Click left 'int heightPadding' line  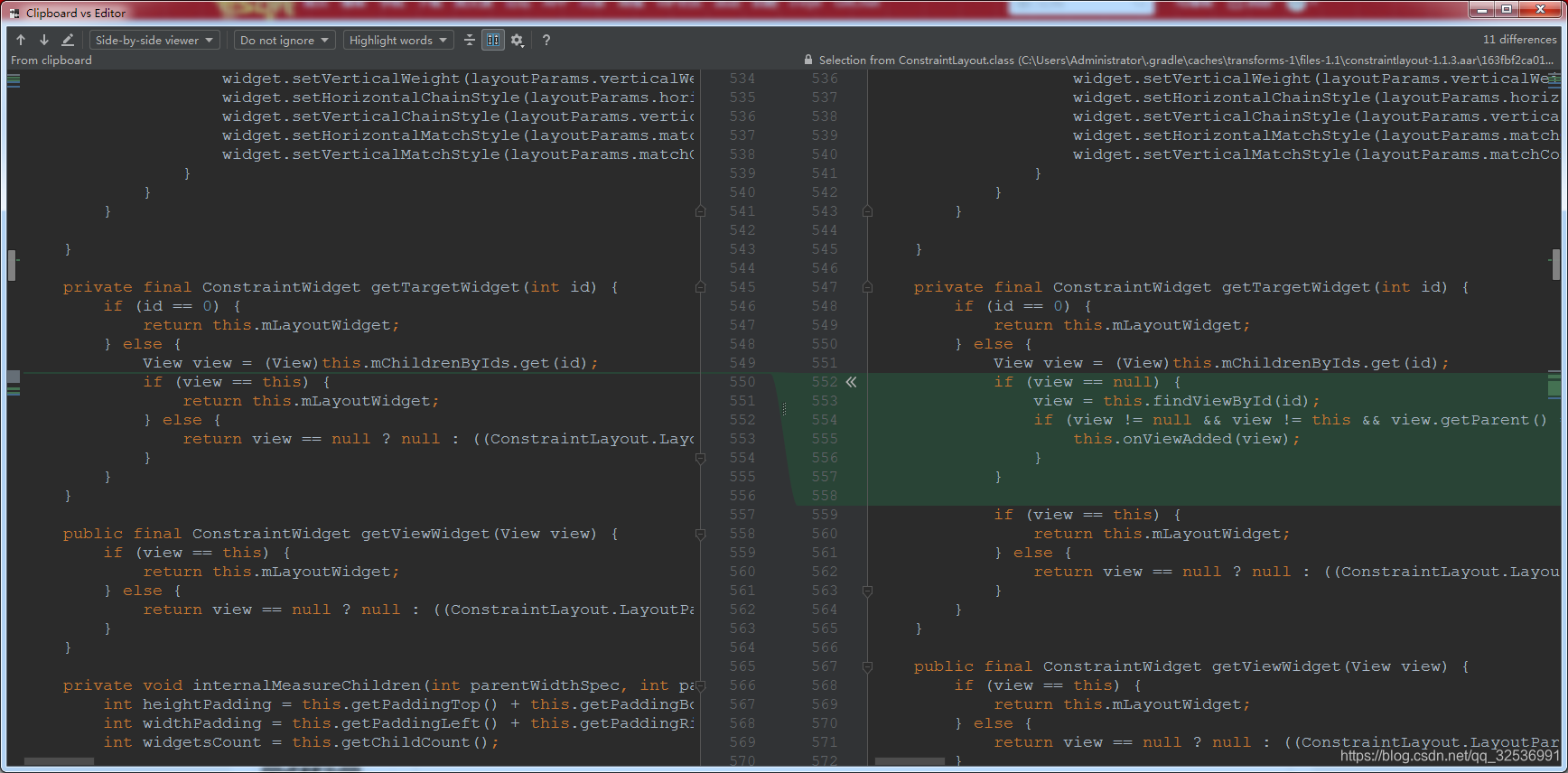pos(398,704)
